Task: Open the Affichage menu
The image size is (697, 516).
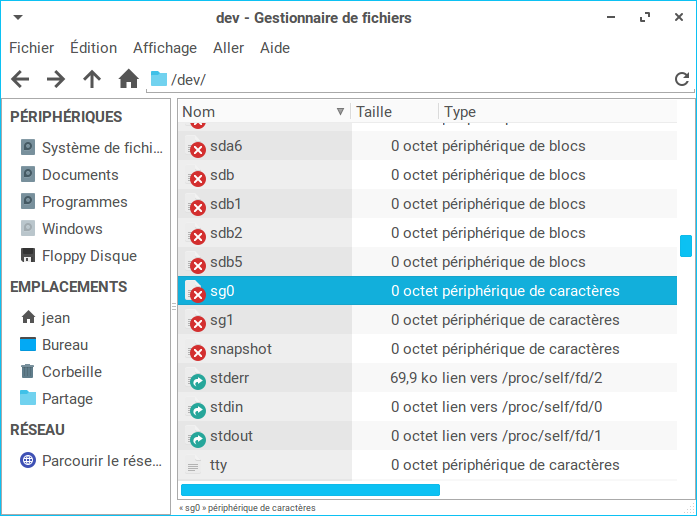Action: tap(165, 48)
